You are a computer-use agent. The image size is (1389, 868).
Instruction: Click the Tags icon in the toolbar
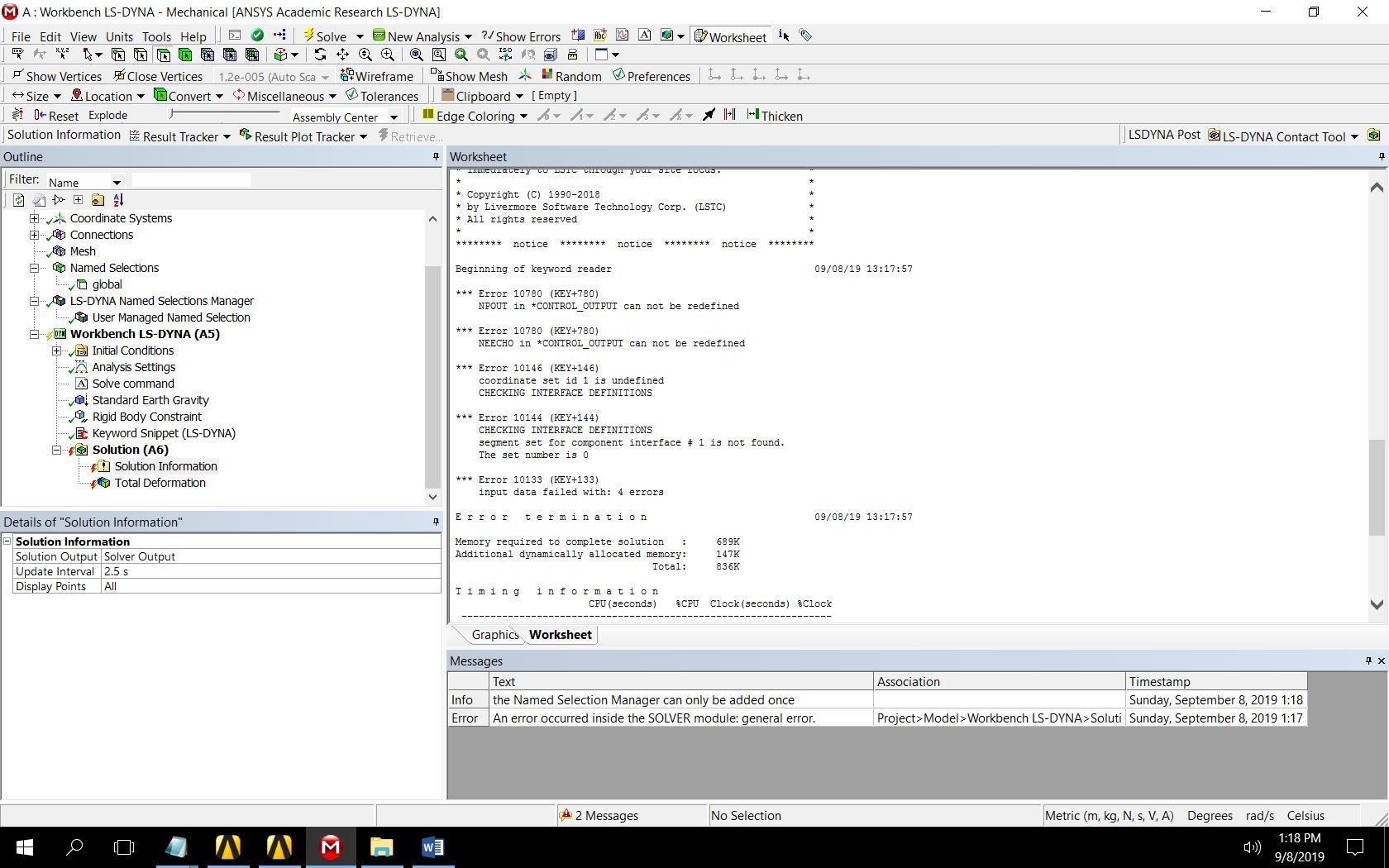(x=806, y=36)
